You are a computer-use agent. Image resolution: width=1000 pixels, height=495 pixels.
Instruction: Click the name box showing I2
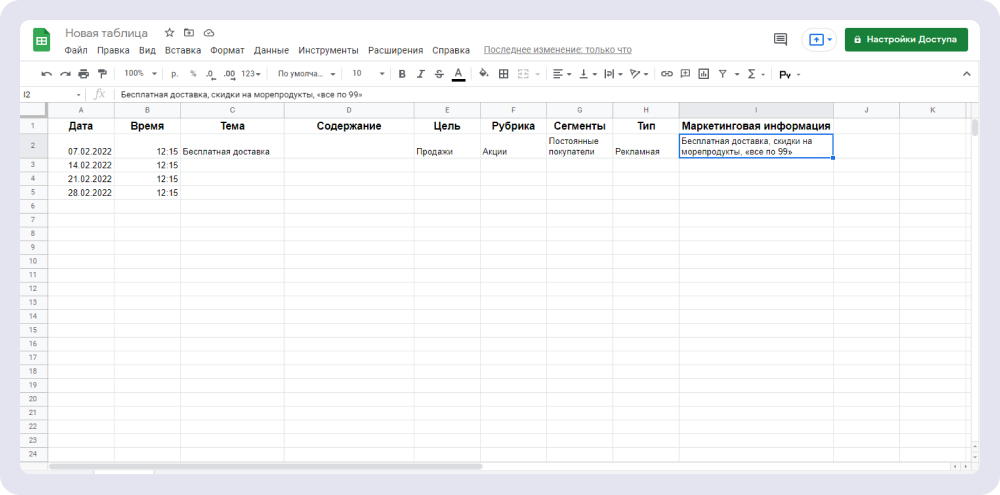pos(52,94)
